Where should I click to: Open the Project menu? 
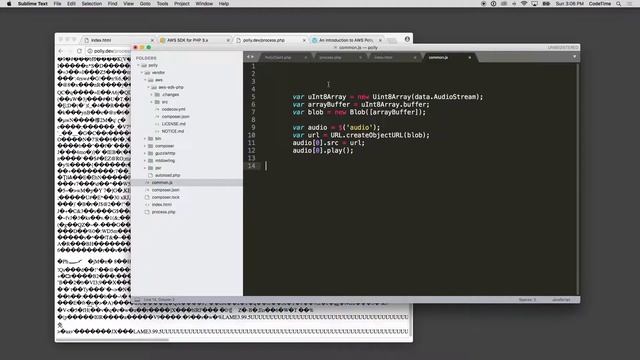(182, 4)
